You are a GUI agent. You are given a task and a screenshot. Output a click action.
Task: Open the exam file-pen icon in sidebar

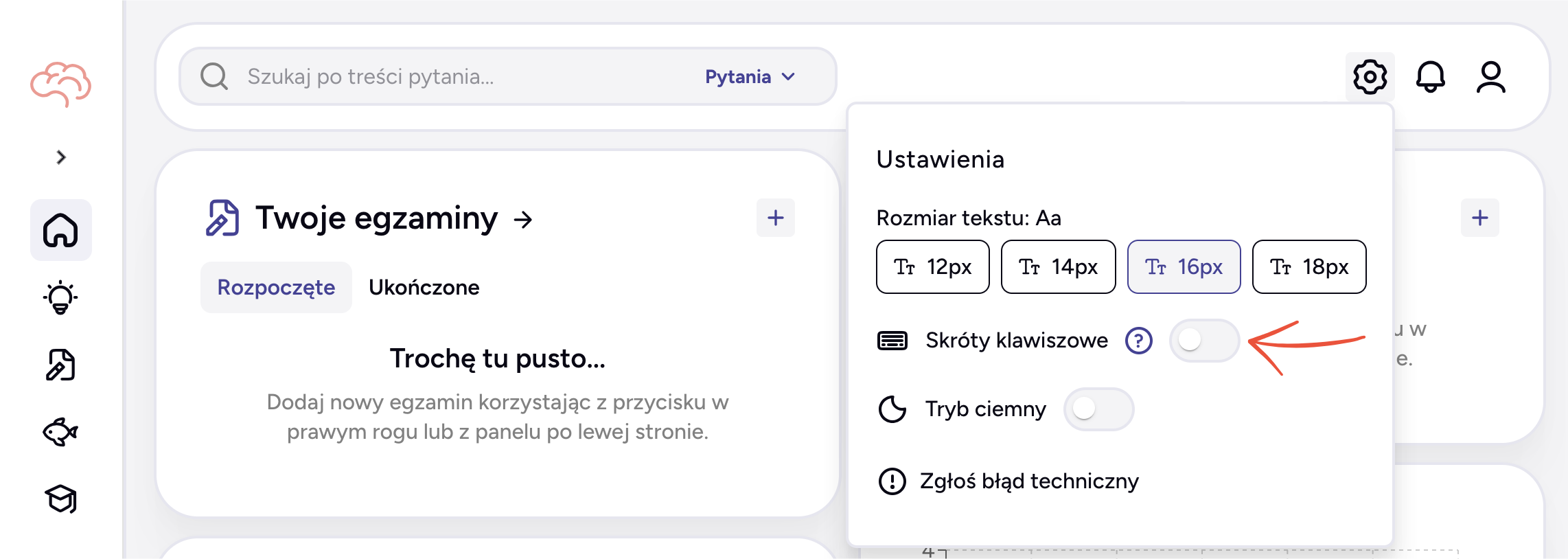60,365
